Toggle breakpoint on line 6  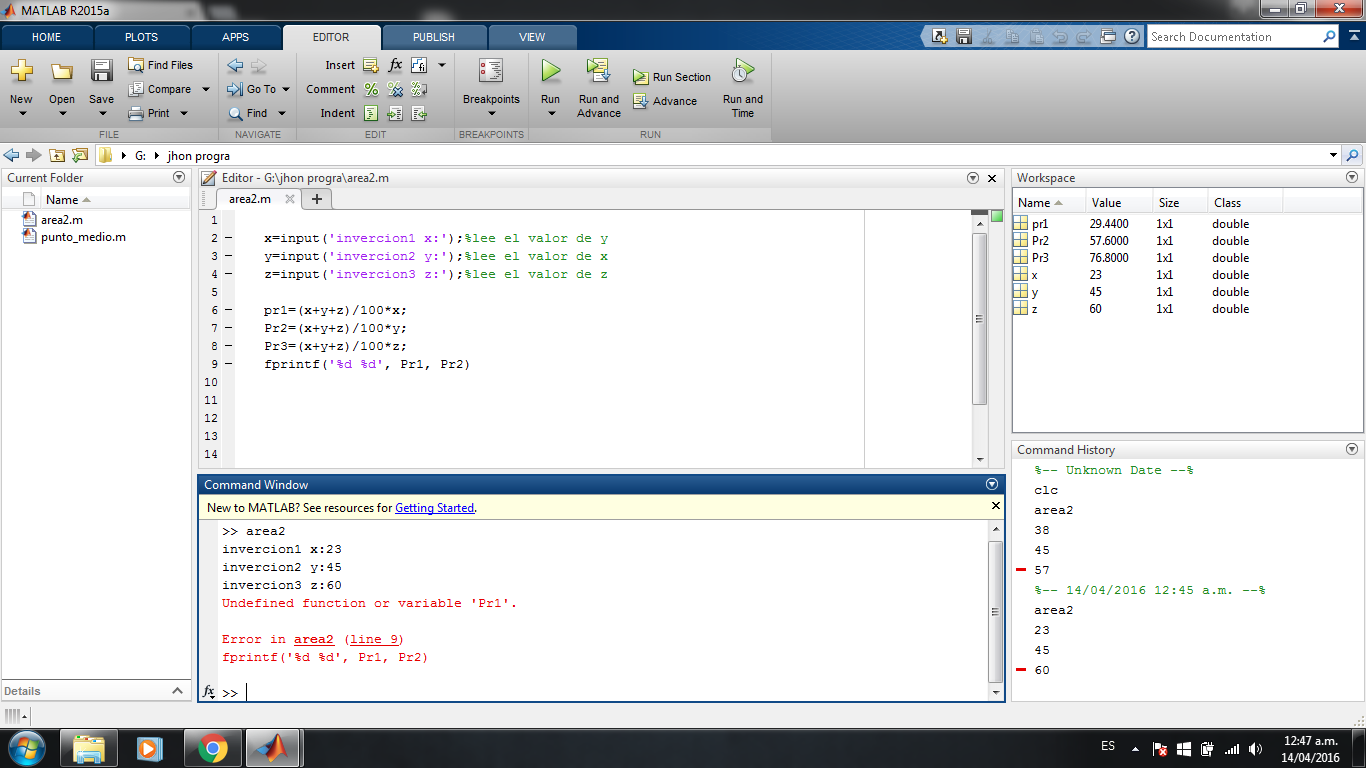(228, 310)
